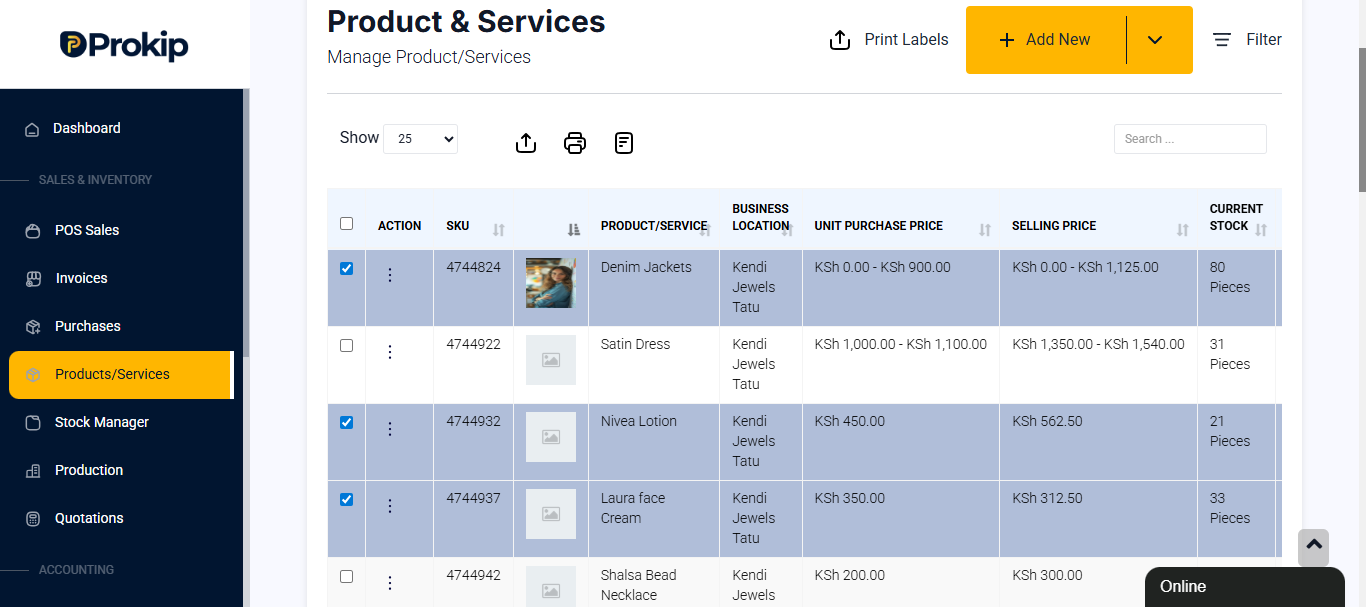1366x607 pixels.
Task: Sort by Selling Price column arrows
Action: coord(1183,230)
